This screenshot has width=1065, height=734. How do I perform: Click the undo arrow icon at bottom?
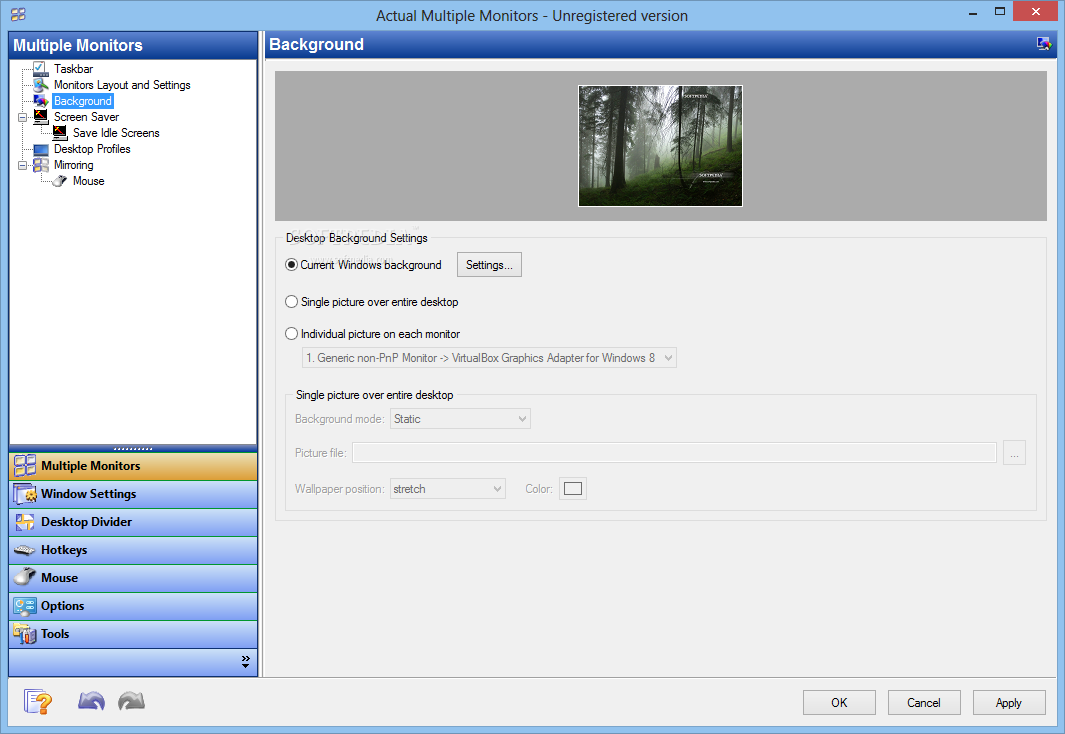point(91,701)
